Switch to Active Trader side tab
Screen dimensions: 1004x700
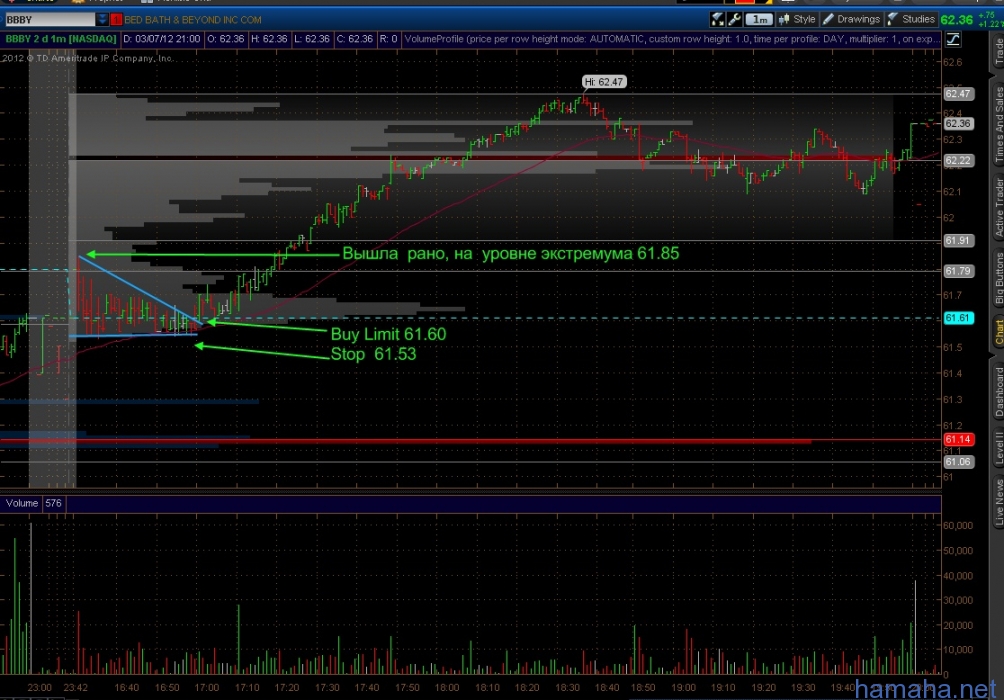[998, 208]
